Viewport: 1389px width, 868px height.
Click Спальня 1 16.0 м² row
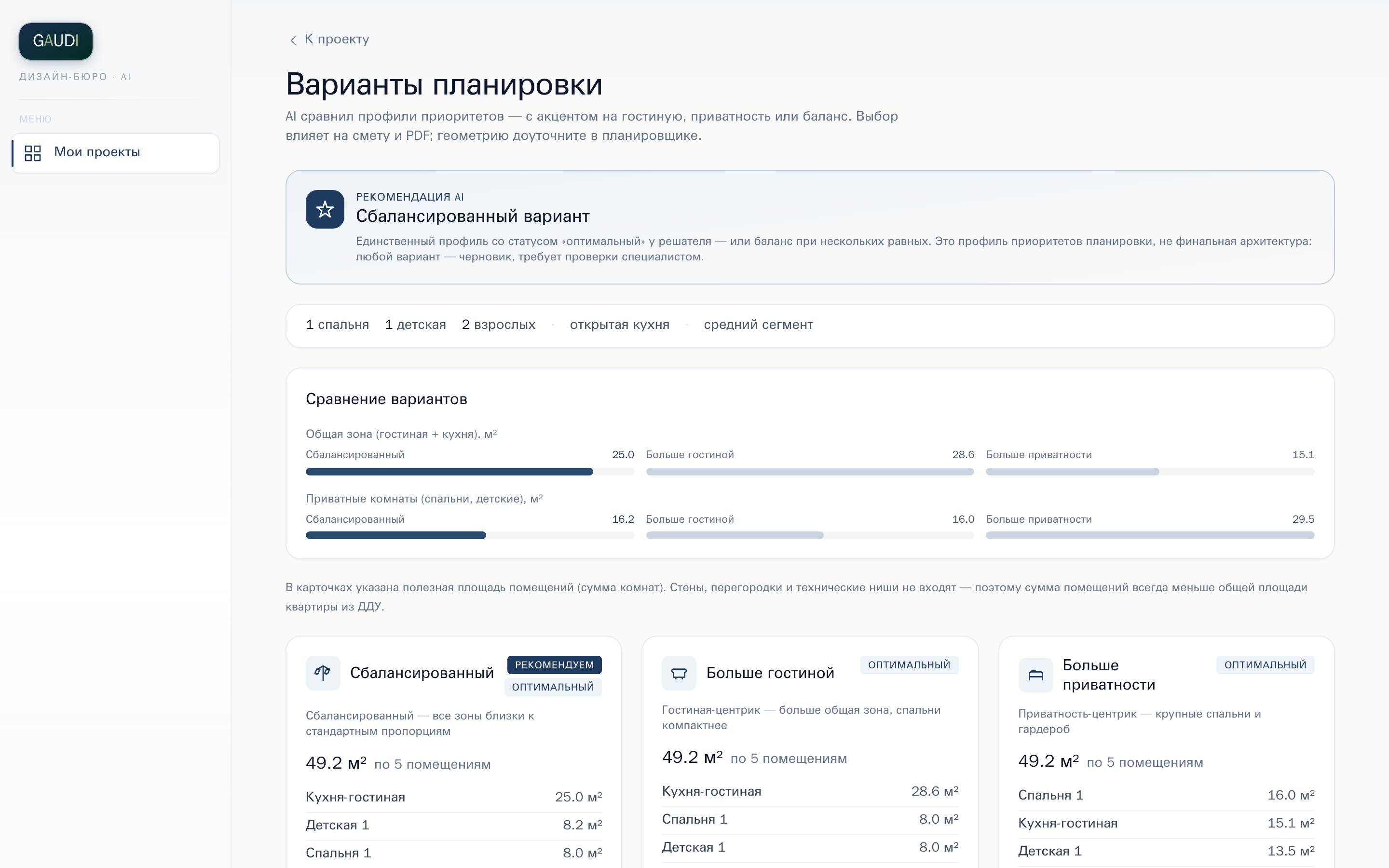(1166, 795)
